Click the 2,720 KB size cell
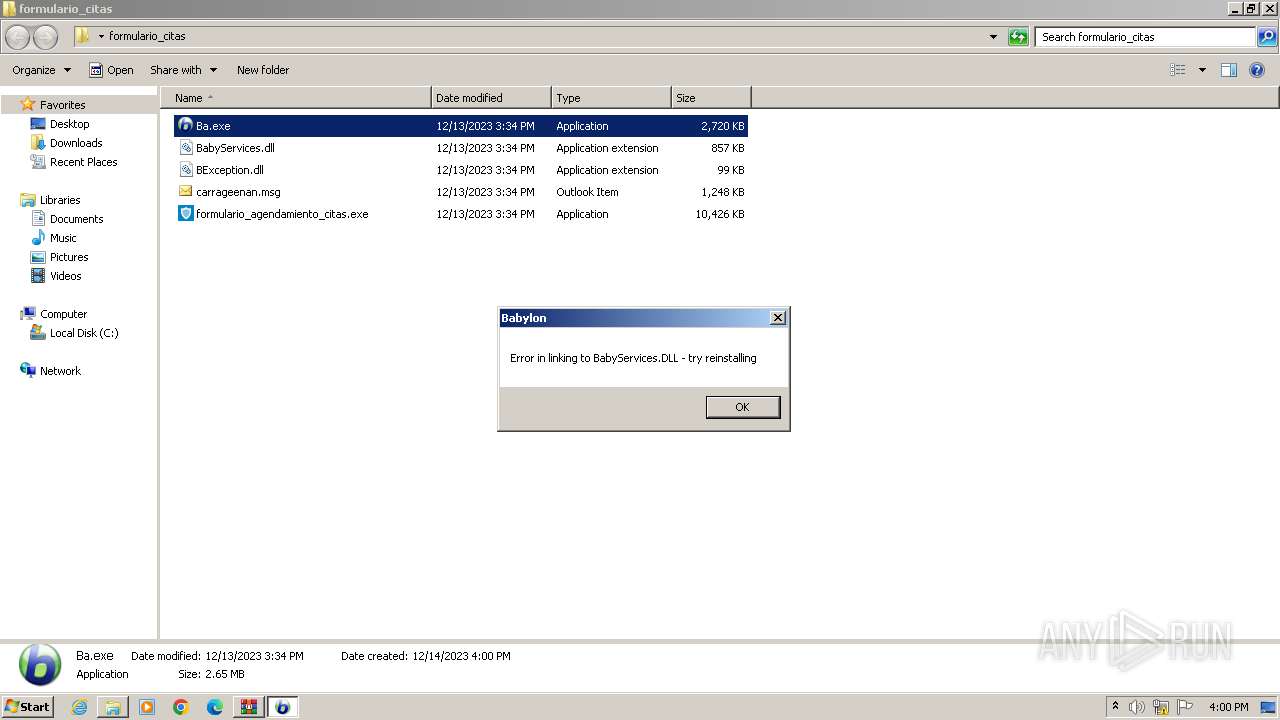Screen dimensions: 1280x720 pos(722,126)
